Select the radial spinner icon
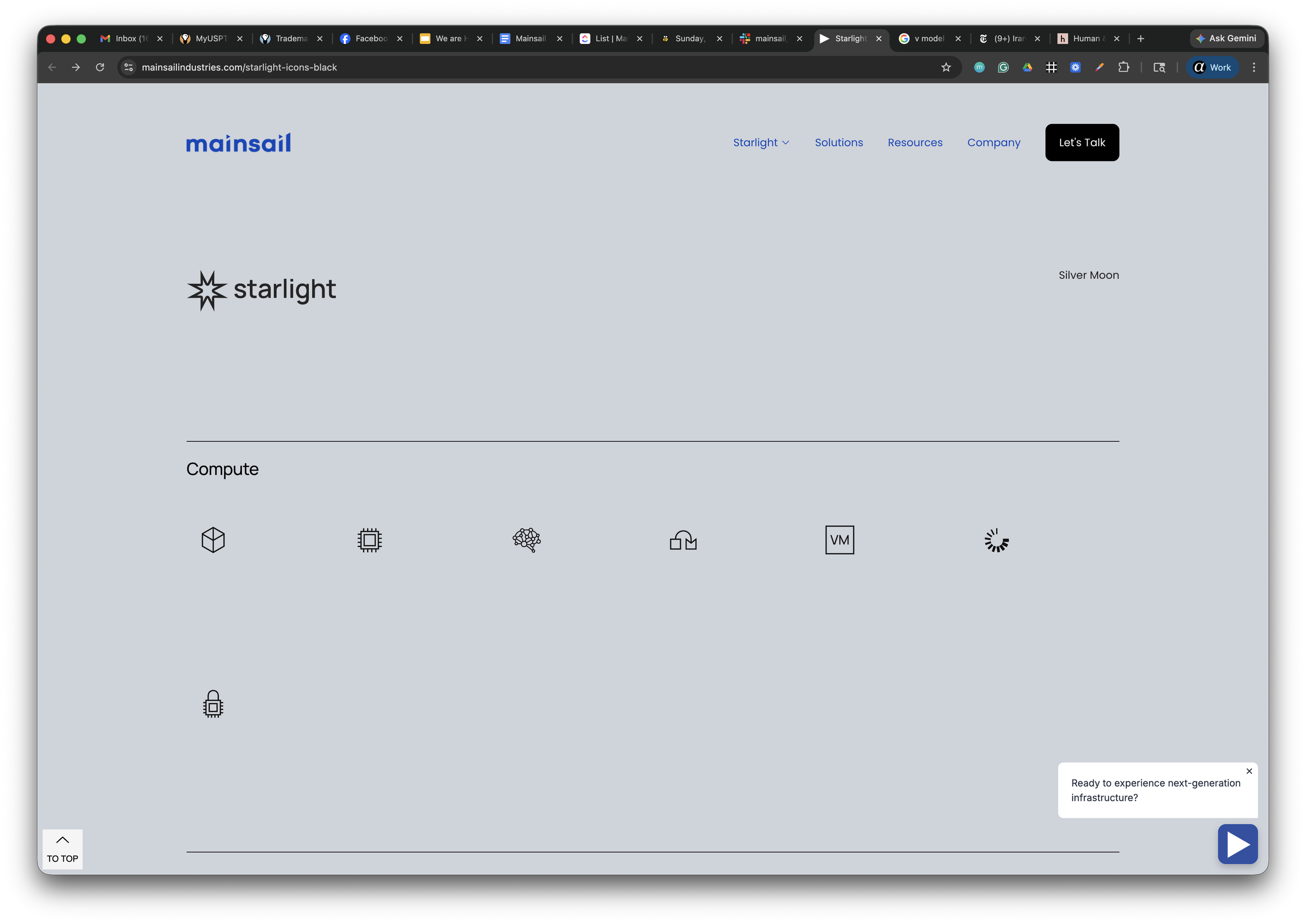The image size is (1306, 924). 996,540
